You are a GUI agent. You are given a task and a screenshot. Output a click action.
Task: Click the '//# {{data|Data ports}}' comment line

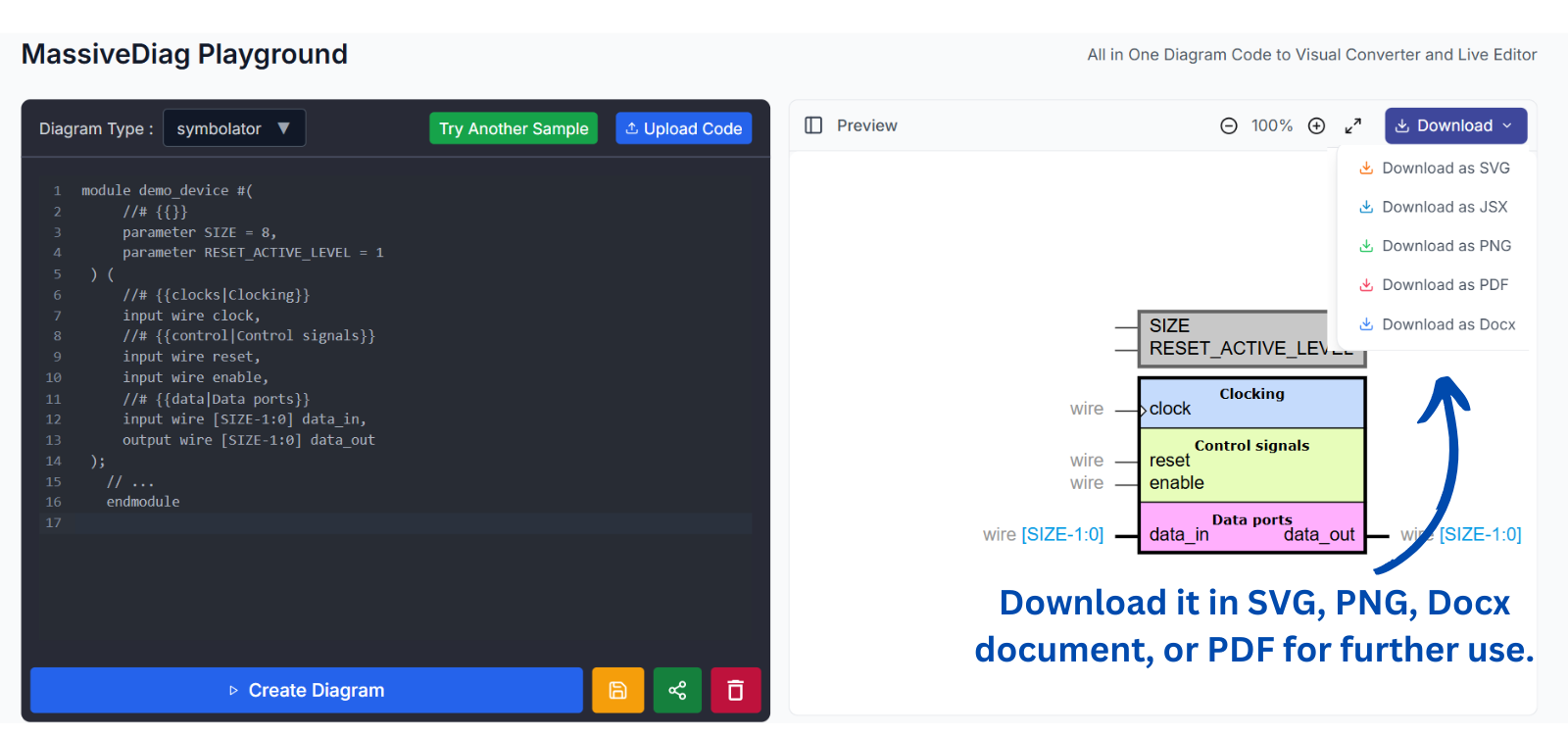tap(216, 399)
